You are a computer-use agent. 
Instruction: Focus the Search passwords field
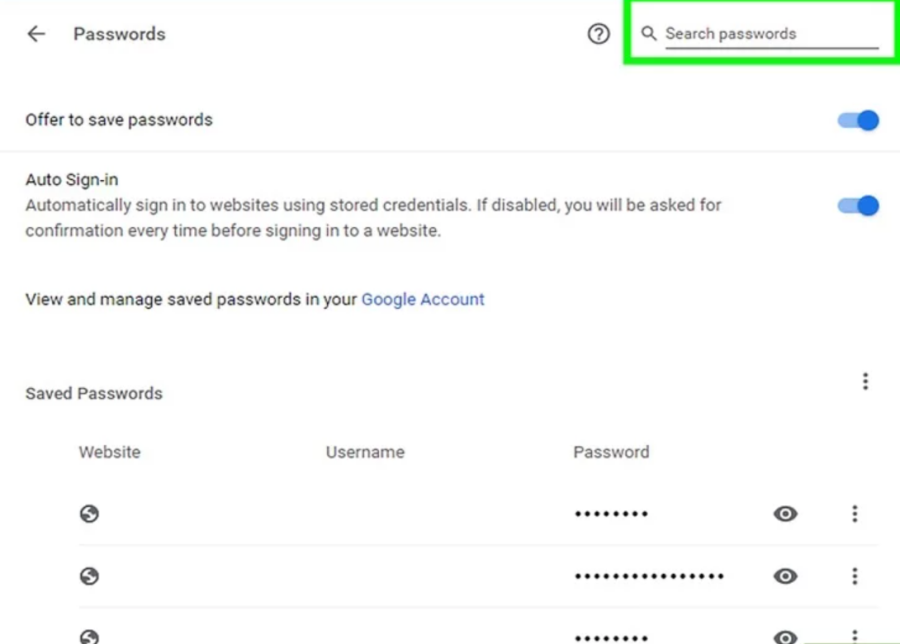(x=771, y=34)
